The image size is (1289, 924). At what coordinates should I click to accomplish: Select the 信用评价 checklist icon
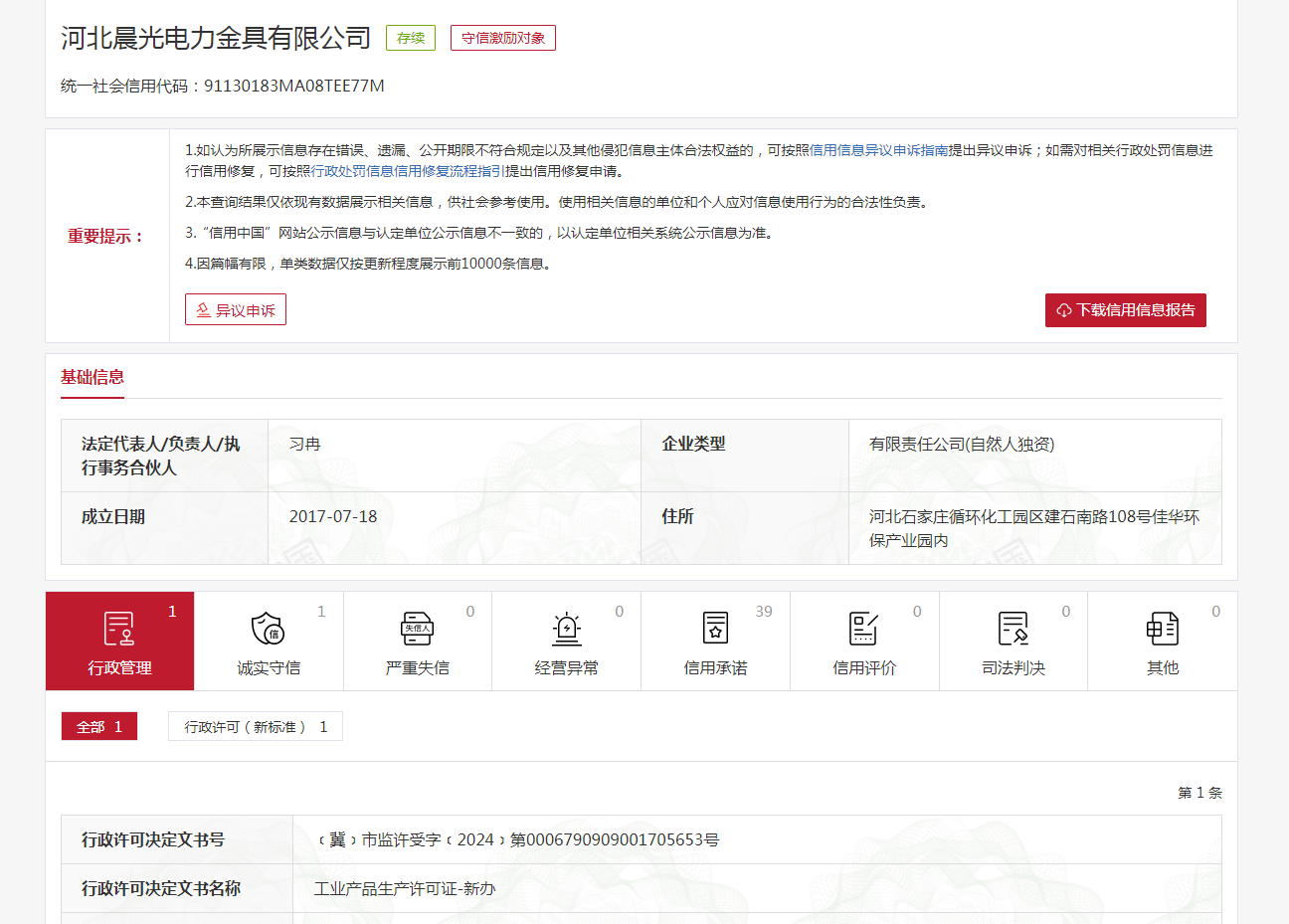864,630
